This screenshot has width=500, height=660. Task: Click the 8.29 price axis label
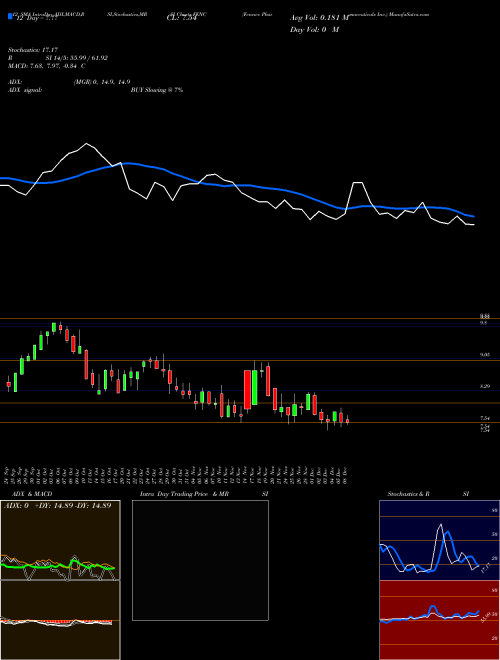coord(485,386)
